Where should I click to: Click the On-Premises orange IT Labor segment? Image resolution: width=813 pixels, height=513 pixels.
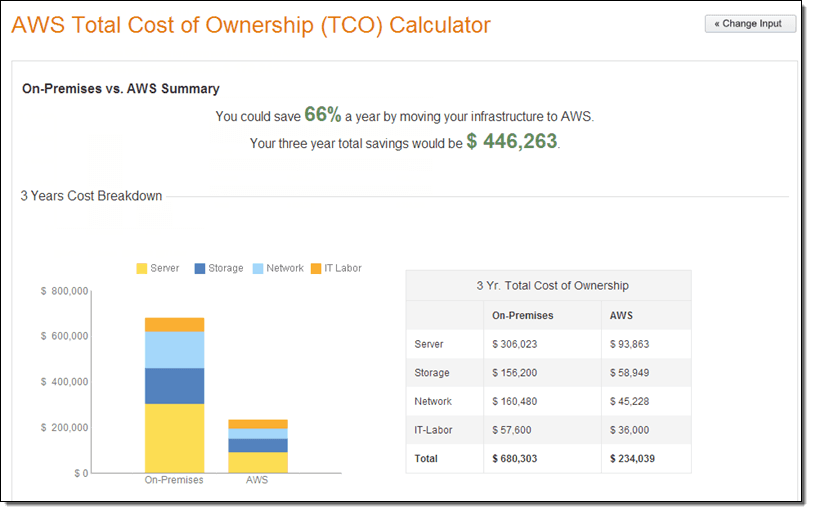pyautogui.click(x=174, y=325)
